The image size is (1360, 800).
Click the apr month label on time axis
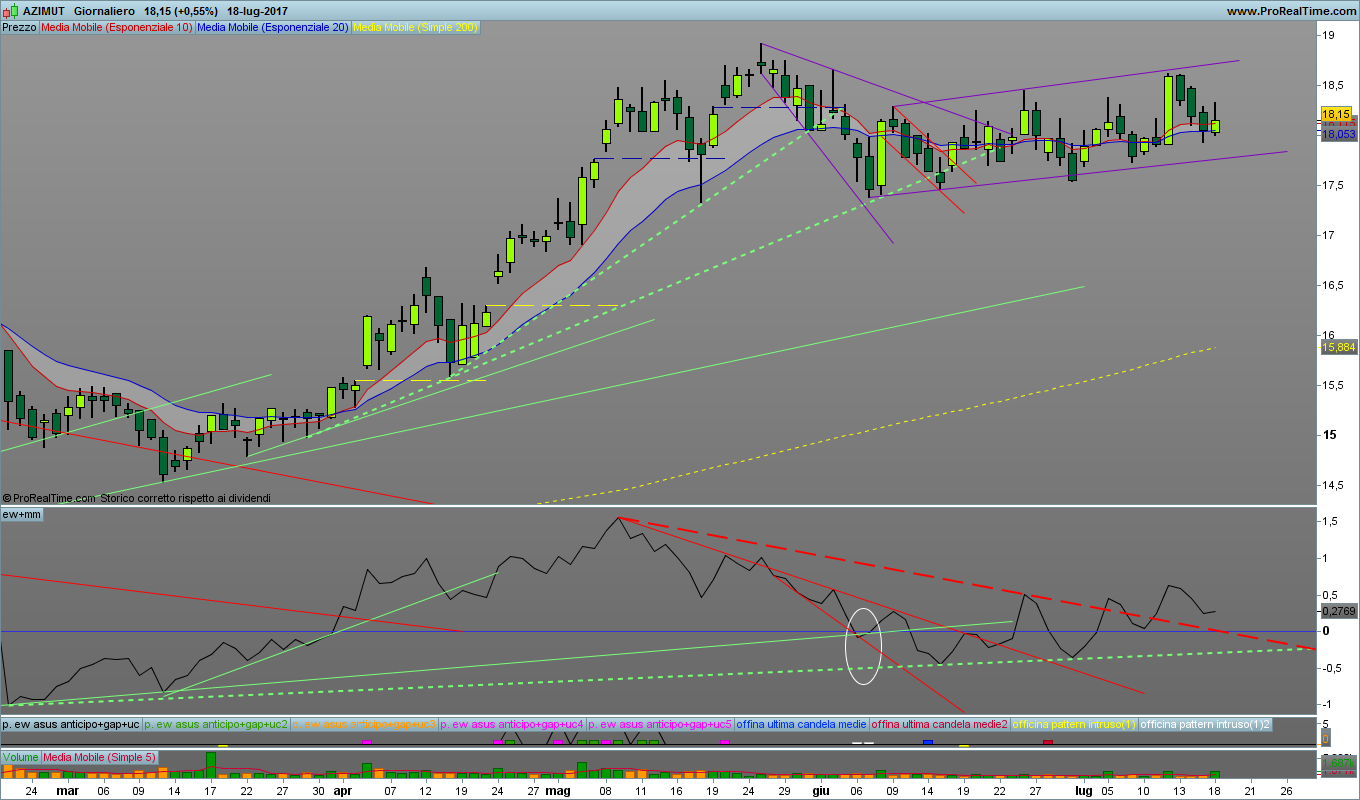[343, 790]
